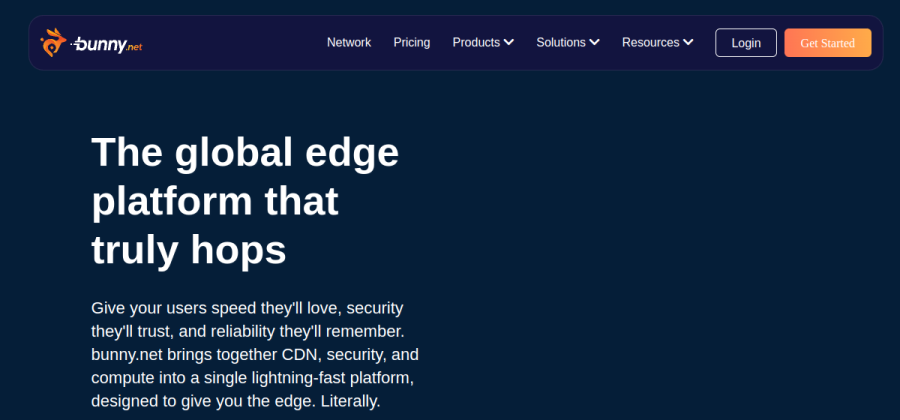Click the headline line "platform that"

click(215, 201)
